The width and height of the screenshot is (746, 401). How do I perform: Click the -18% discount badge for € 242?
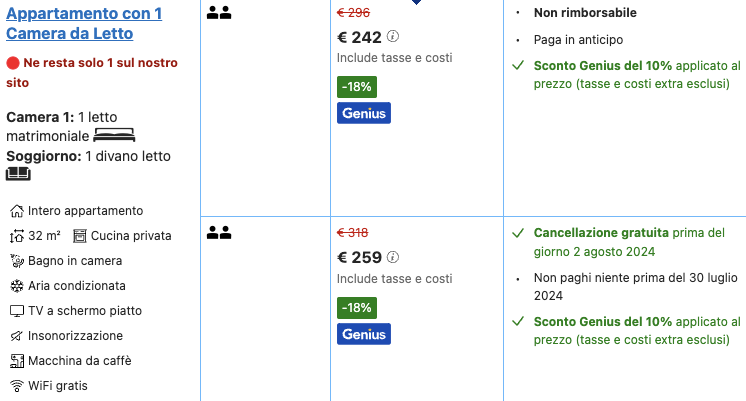click(x=357, y=87)
